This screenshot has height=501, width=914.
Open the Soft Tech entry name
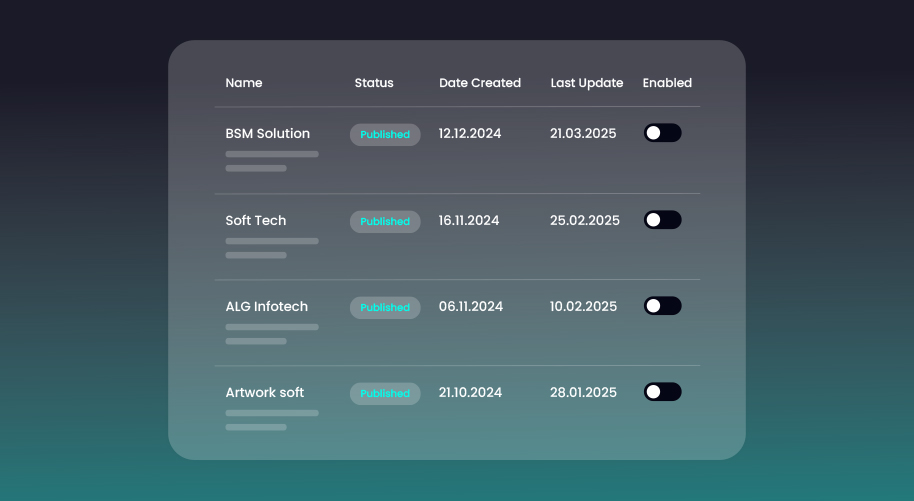point(256,221)
